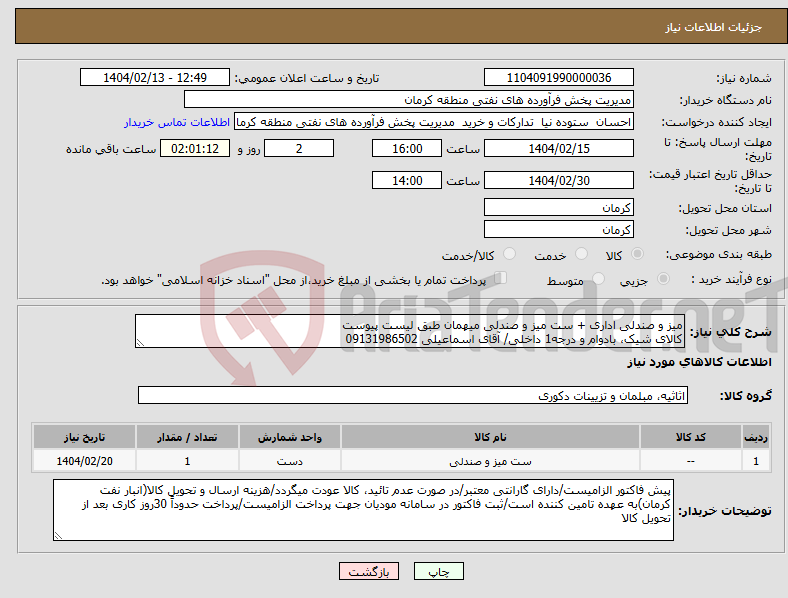Select the متوسط purchase type radio
This screenshot has width=788, height=598.
tap(598, 278)
